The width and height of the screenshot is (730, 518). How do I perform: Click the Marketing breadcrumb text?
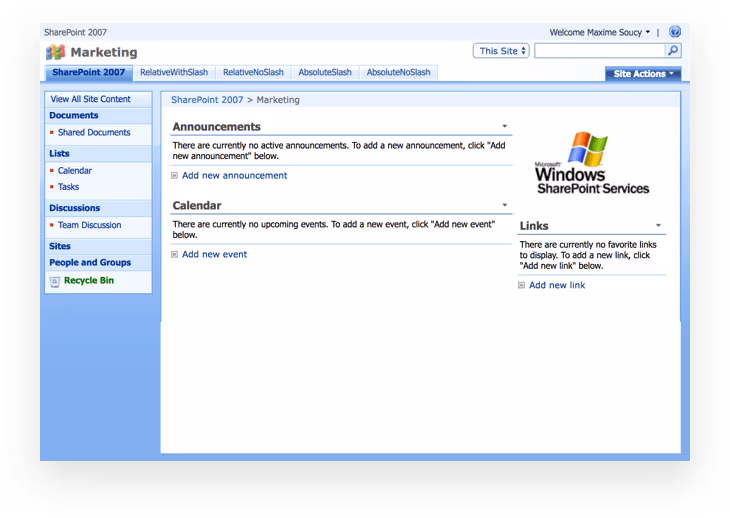[x=278, y=100]
